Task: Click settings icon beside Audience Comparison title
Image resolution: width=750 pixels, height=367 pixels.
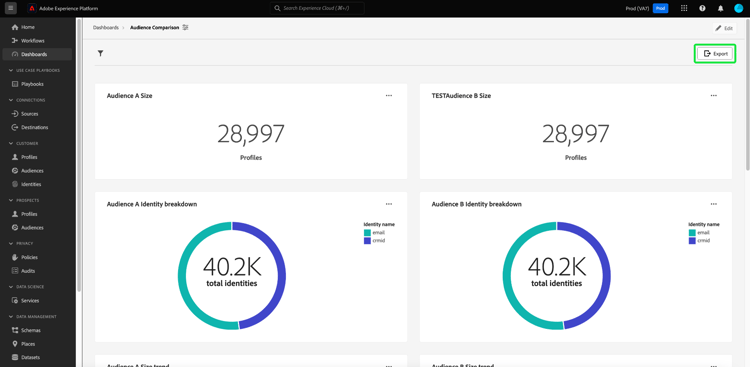Action: (186, 28)
